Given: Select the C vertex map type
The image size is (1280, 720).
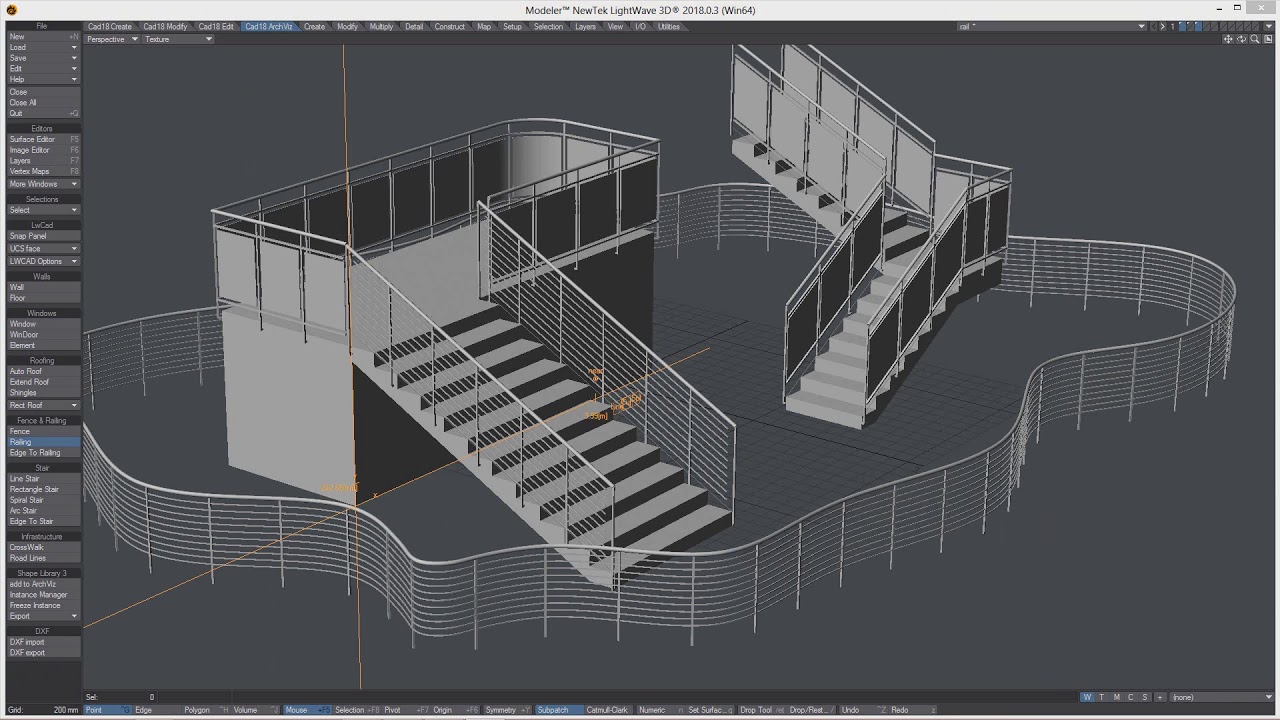Looking at the screenshot, I should 1130,697.
